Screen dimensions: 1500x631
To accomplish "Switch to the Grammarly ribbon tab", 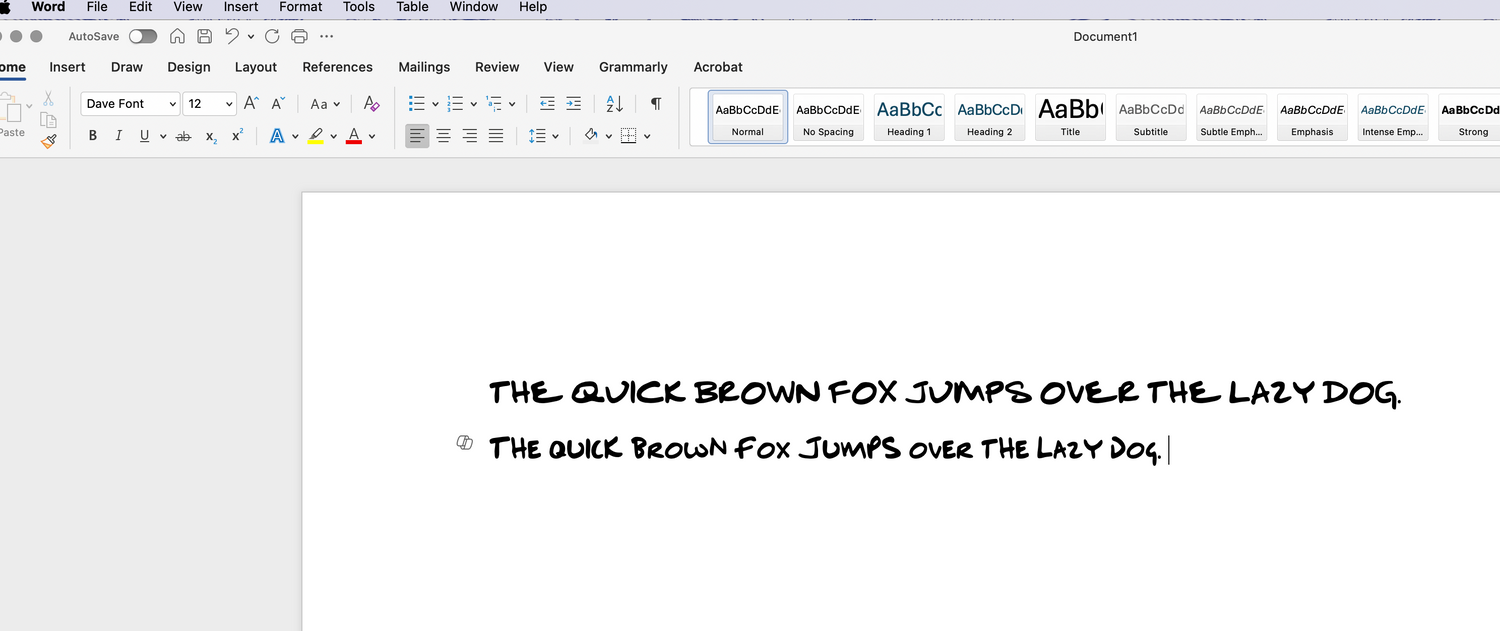I will [x=633, y=67].
